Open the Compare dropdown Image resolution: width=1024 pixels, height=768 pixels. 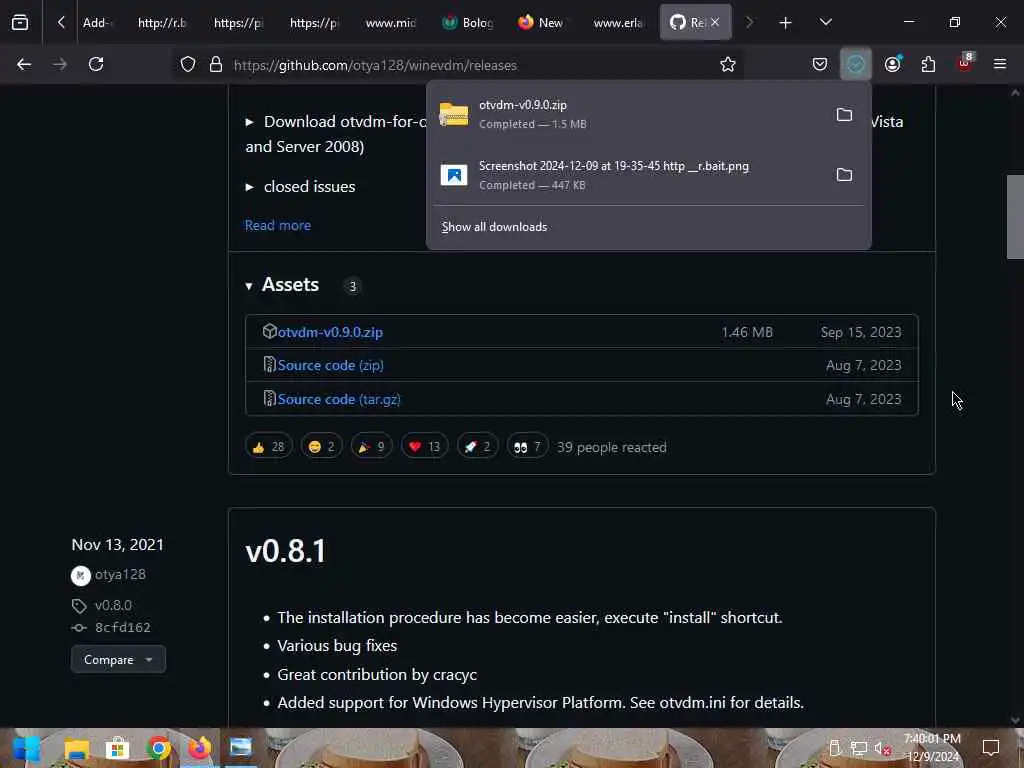pyautogui.click(x=118, y=660)
